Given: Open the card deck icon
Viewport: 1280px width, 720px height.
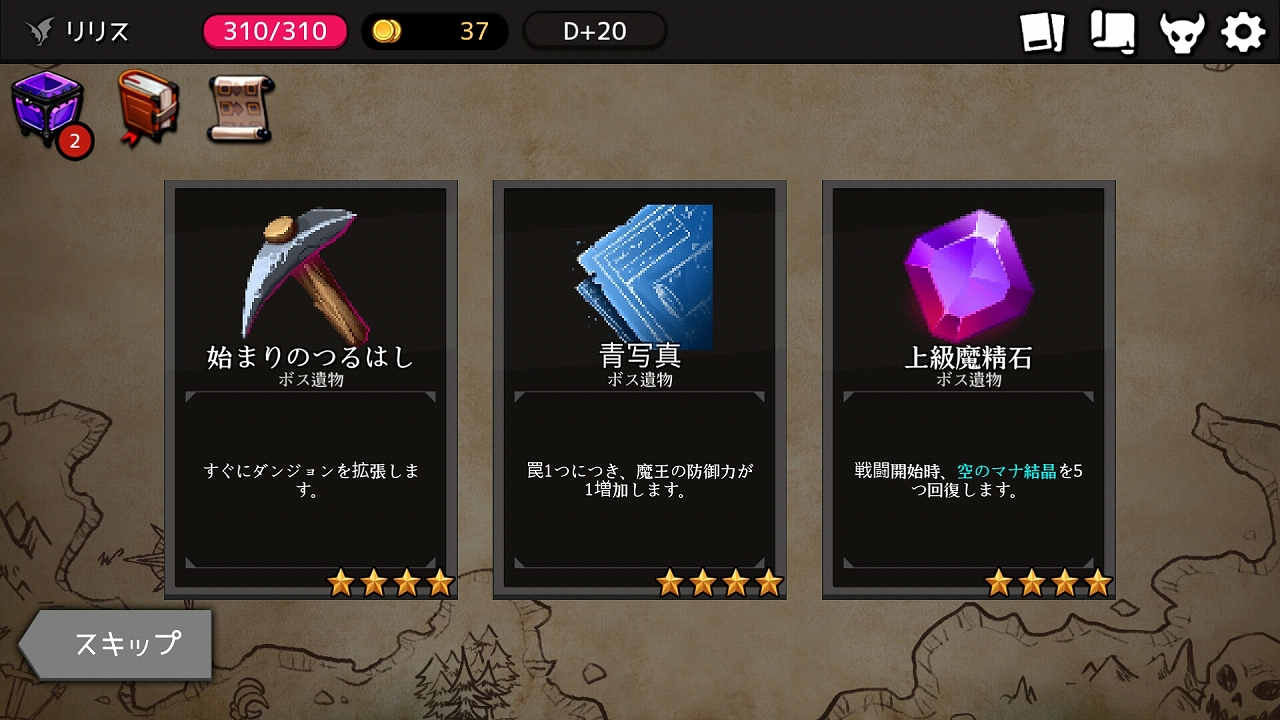Looking at the screenshot, I should tap(1044, 32).
